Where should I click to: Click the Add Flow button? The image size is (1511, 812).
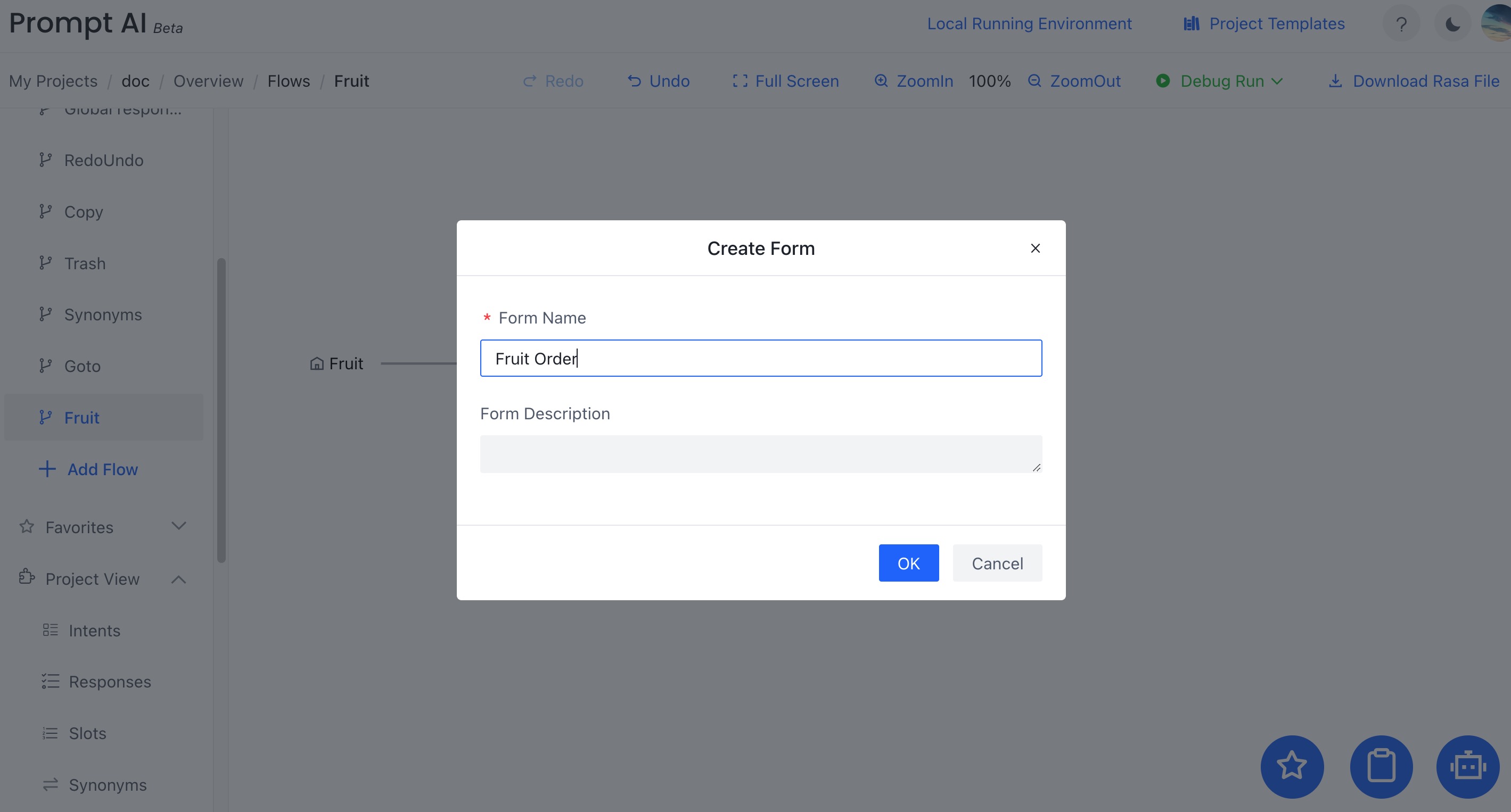[88, 469]
